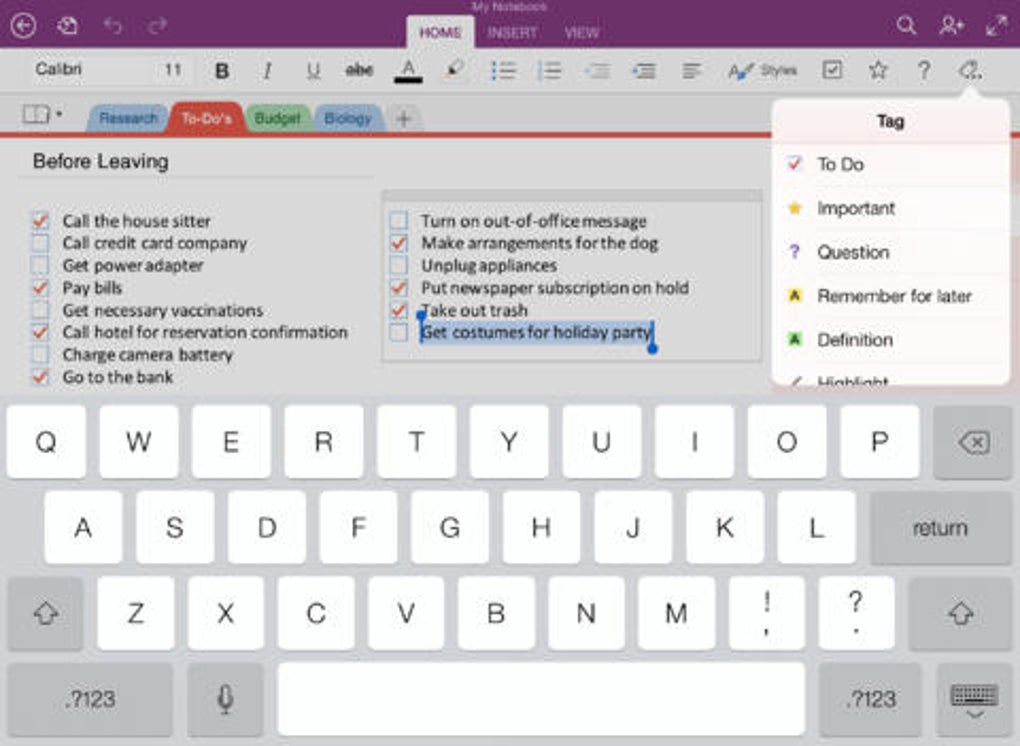
Task: Apply italic formatting
Action: pos(267,70)
